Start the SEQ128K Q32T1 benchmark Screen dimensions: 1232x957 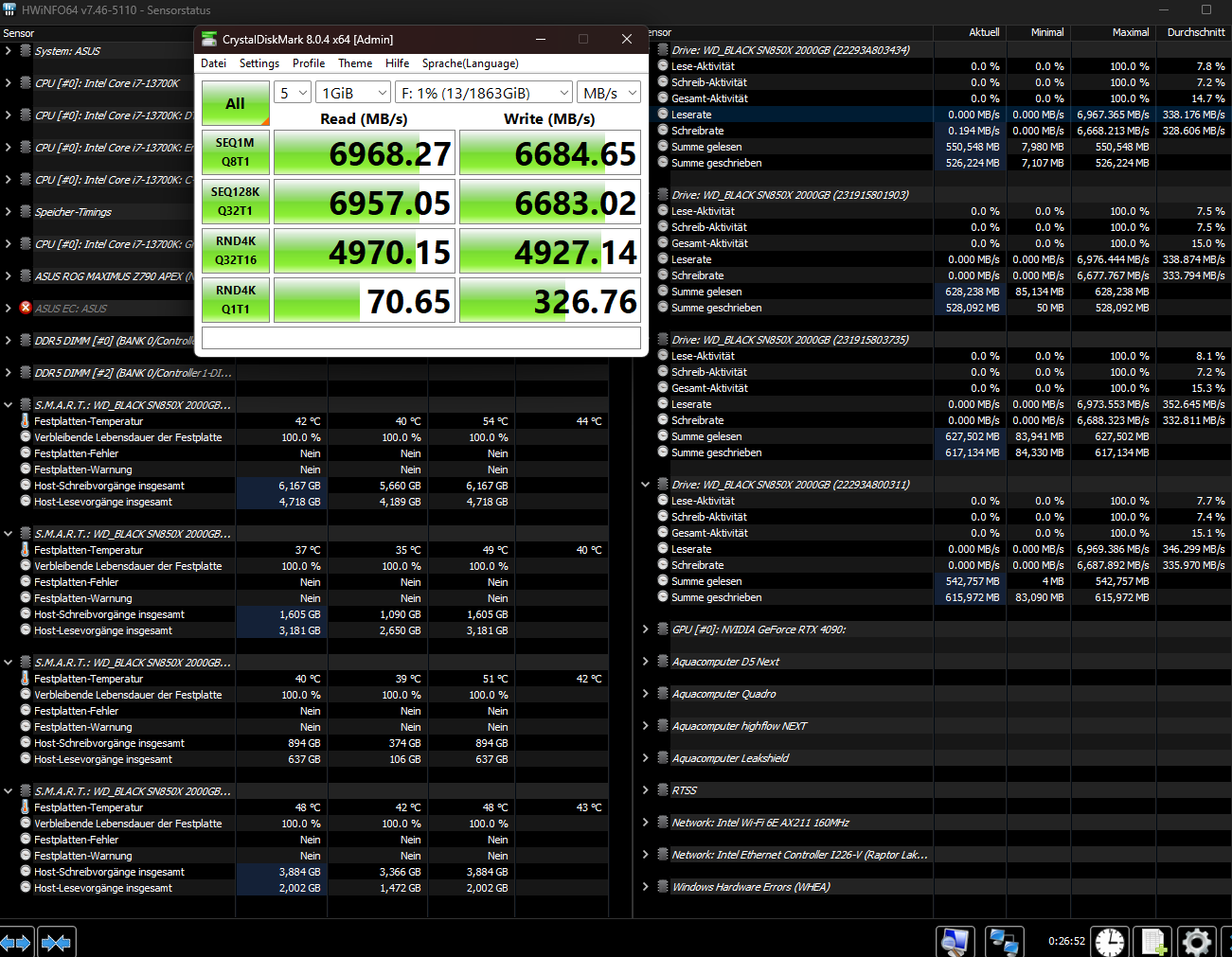236,202
